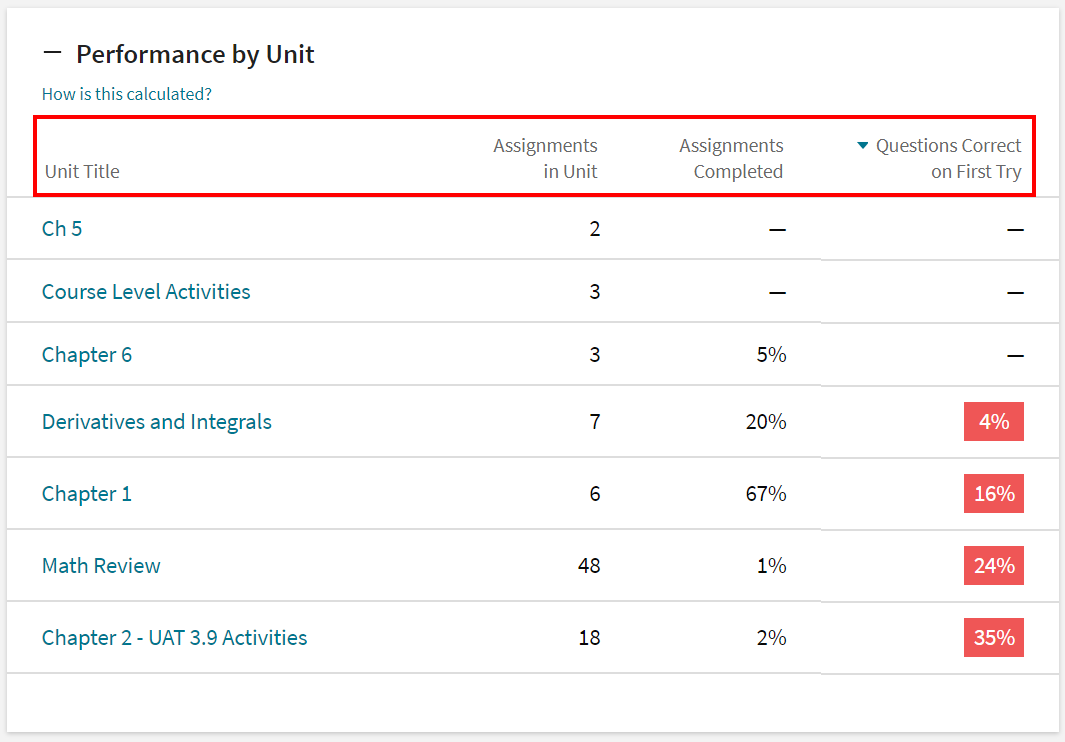Open the How is this calculated link

tap(126, 93)
